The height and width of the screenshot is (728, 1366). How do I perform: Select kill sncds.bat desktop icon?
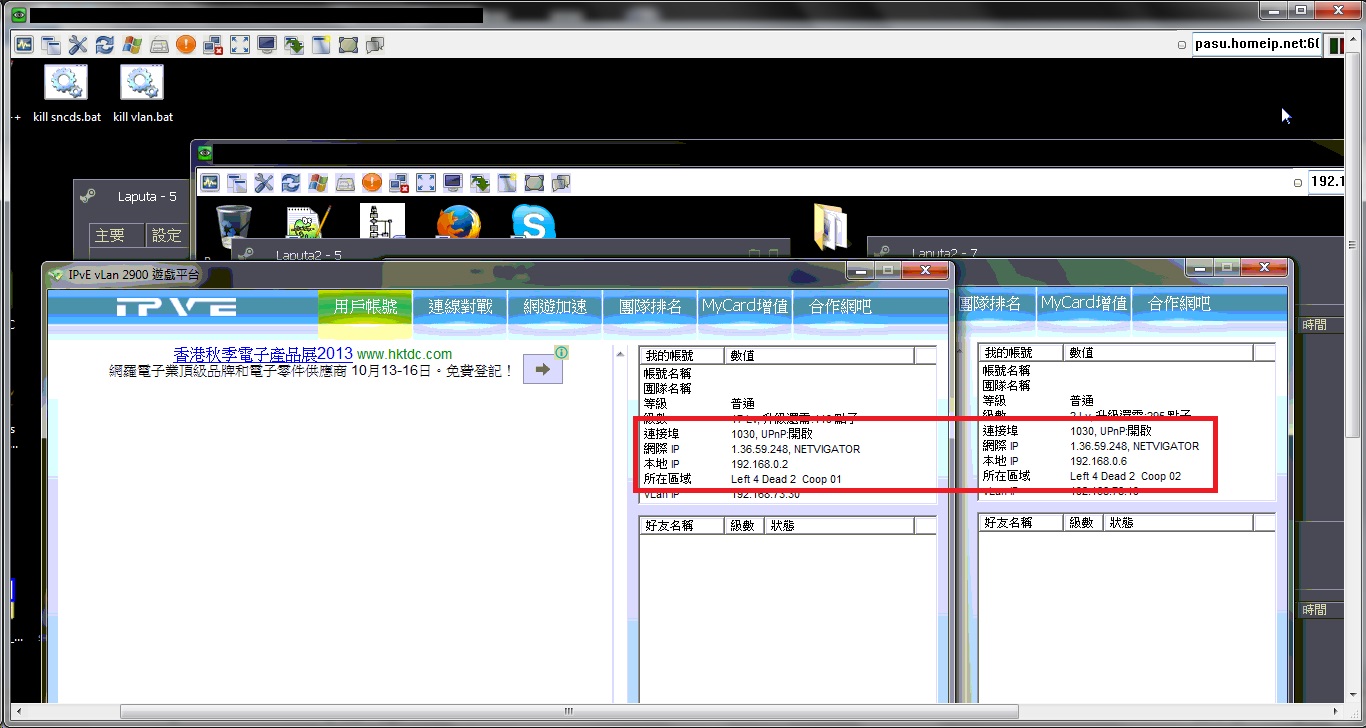click(x=67, y=94)
